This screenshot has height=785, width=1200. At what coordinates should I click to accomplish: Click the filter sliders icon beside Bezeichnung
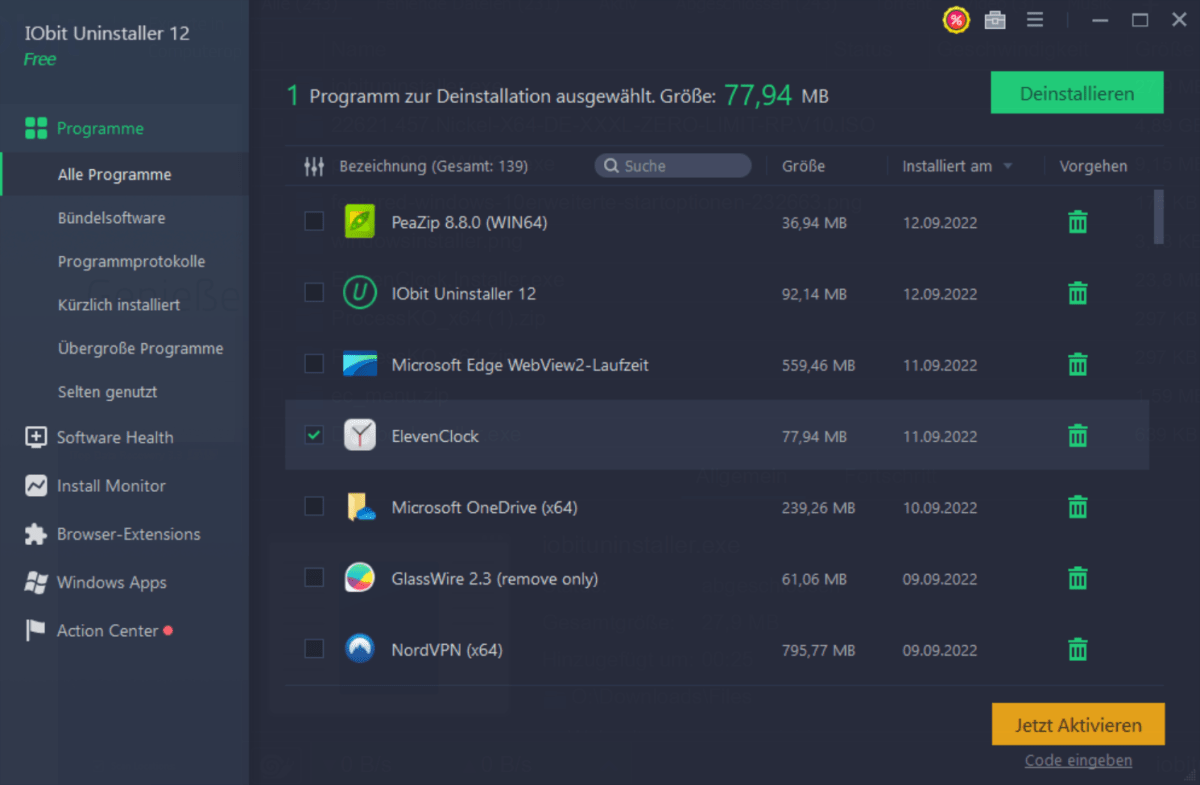point(313,166)
